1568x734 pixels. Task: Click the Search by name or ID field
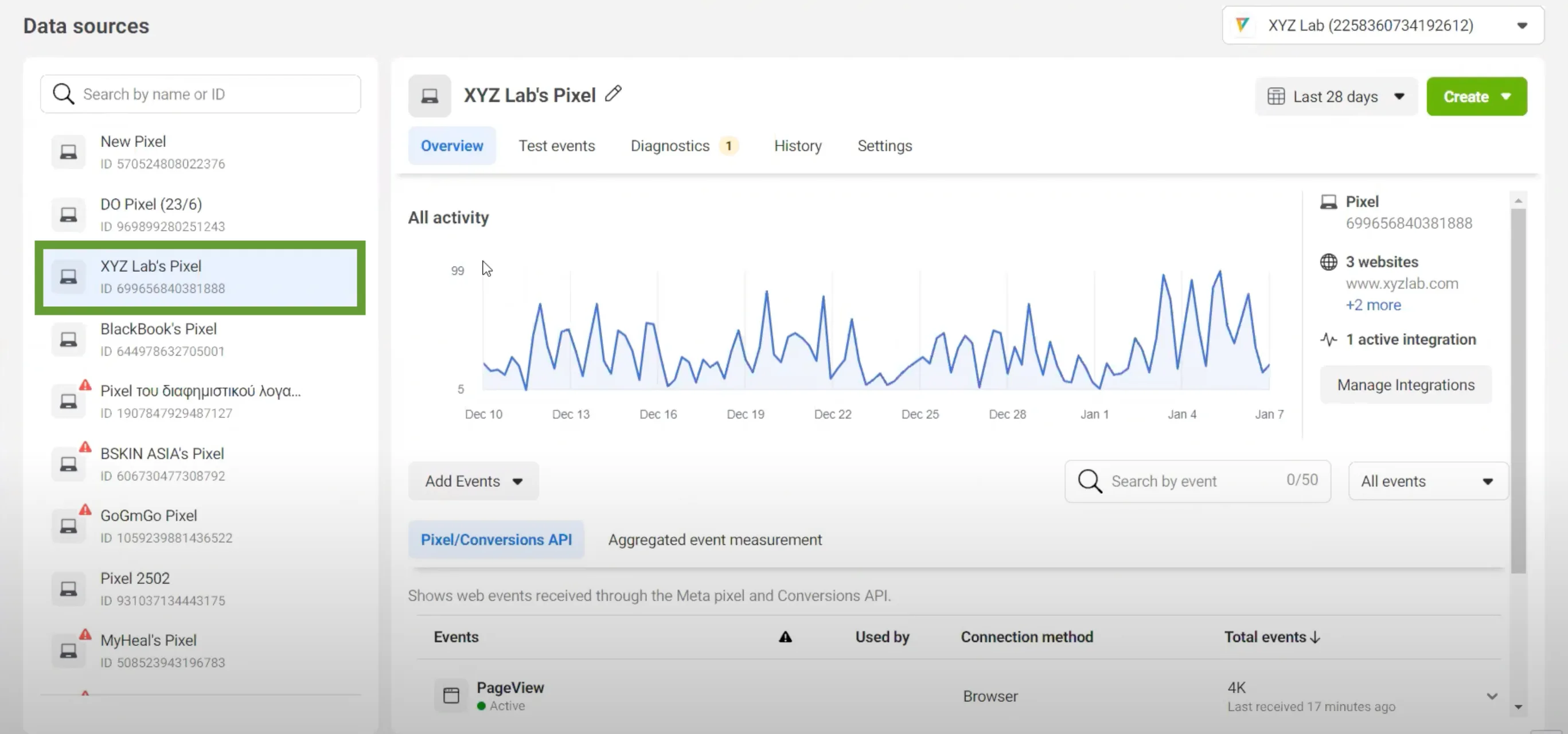pos(200,93)
